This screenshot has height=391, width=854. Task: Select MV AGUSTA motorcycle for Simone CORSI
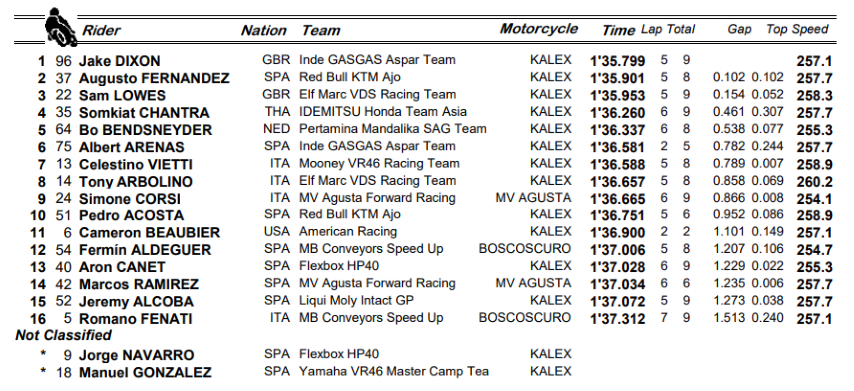(533, 197)
